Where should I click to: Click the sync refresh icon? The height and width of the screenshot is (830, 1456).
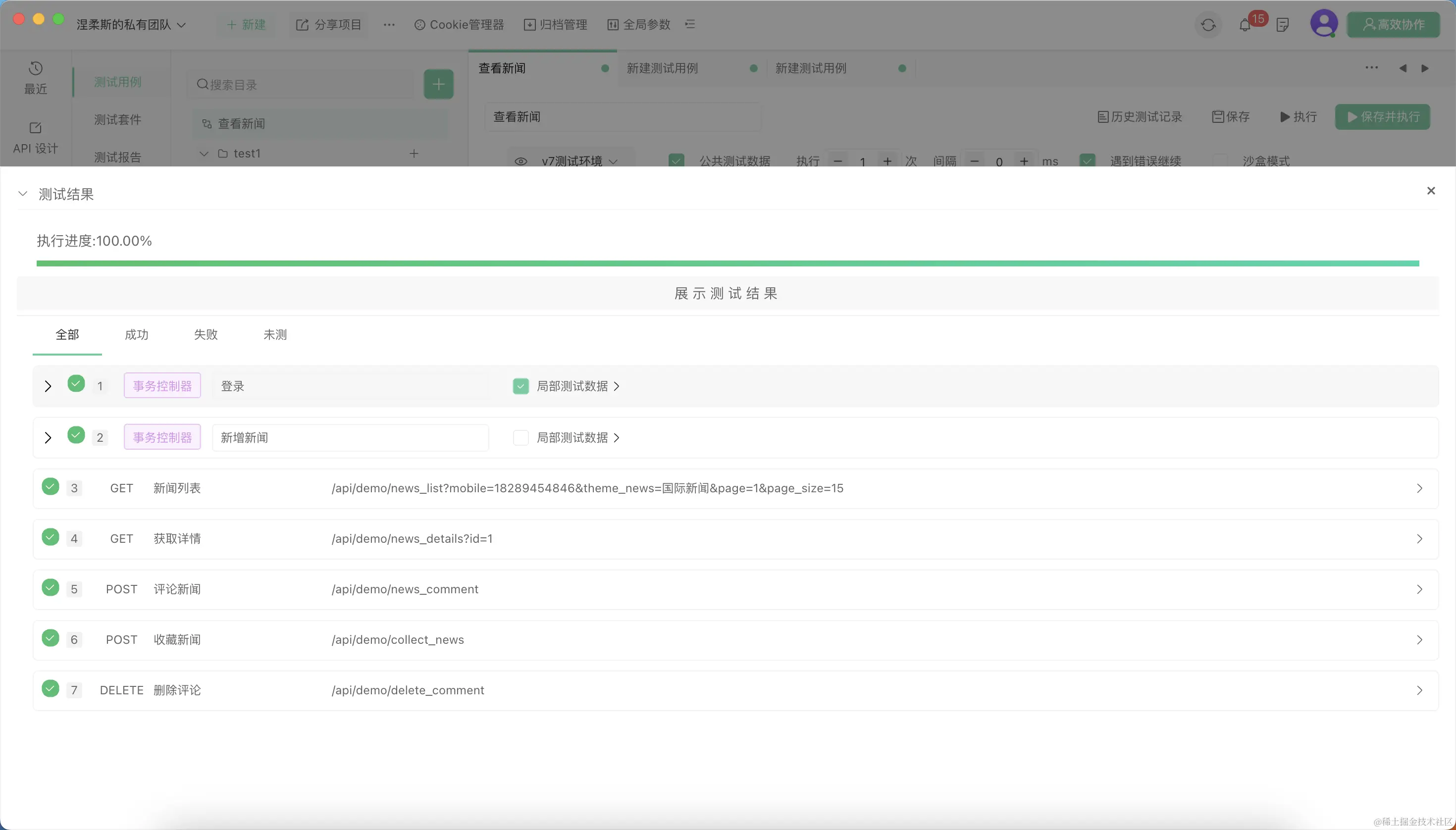click(x=1208, y=25)
